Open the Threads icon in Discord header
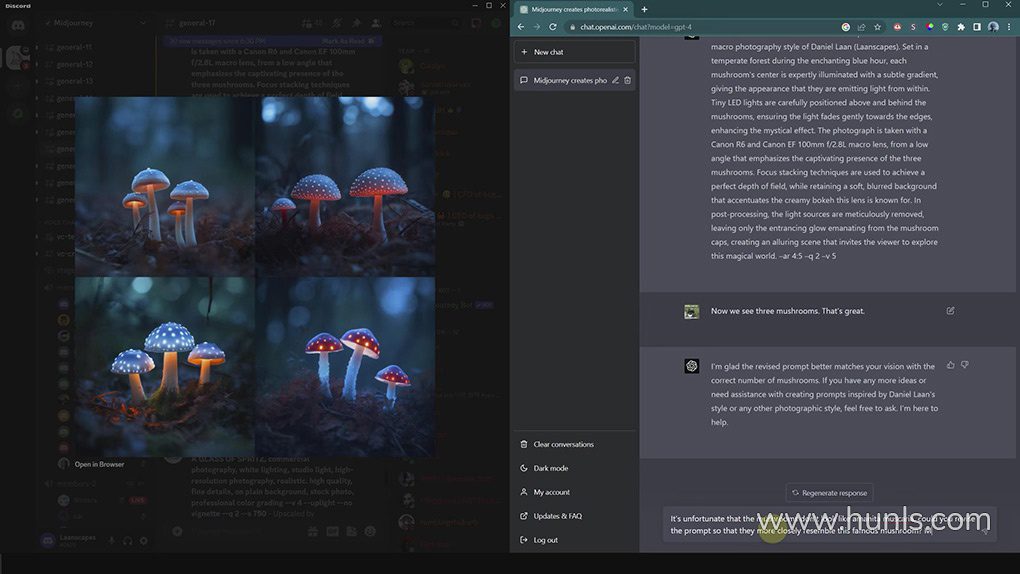This screenshot has width=1020, height=574. [306, 23]
